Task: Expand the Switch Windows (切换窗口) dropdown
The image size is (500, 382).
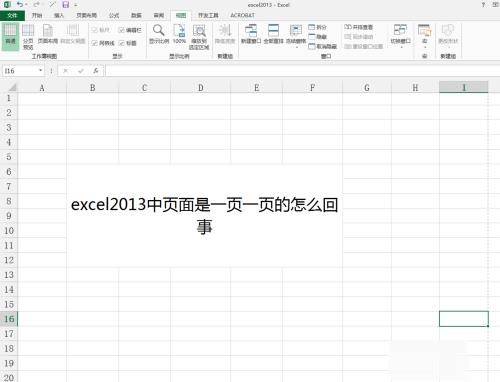Action: (x=400, y=37)
